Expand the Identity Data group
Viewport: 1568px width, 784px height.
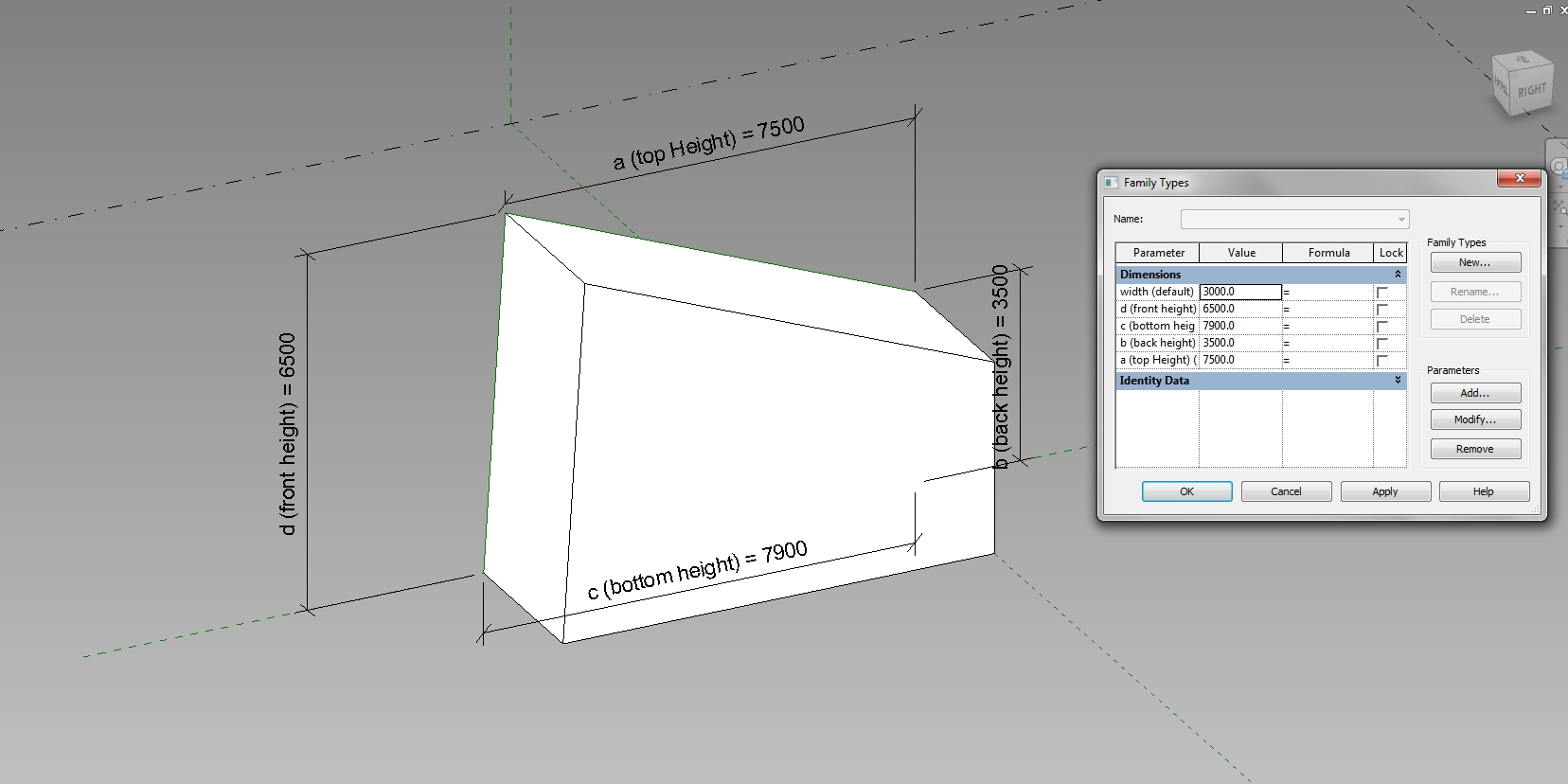(1398, 381)
